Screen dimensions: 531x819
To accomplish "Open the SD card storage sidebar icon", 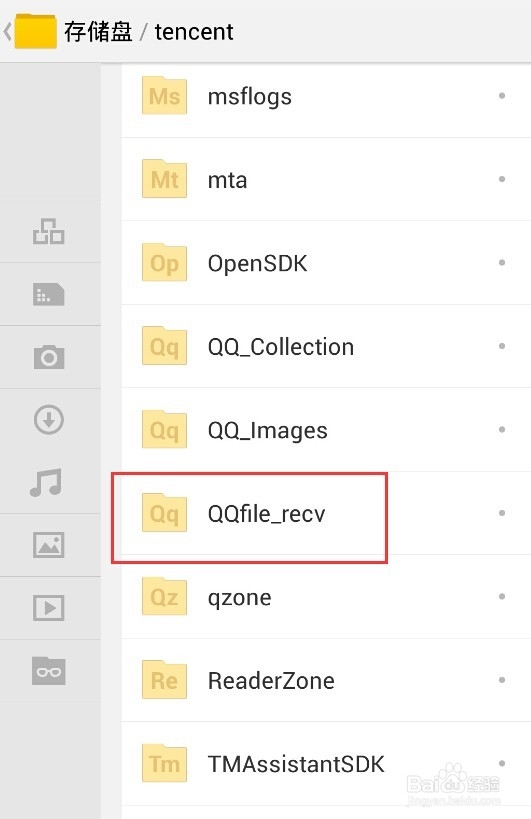I will coord(49,295).
